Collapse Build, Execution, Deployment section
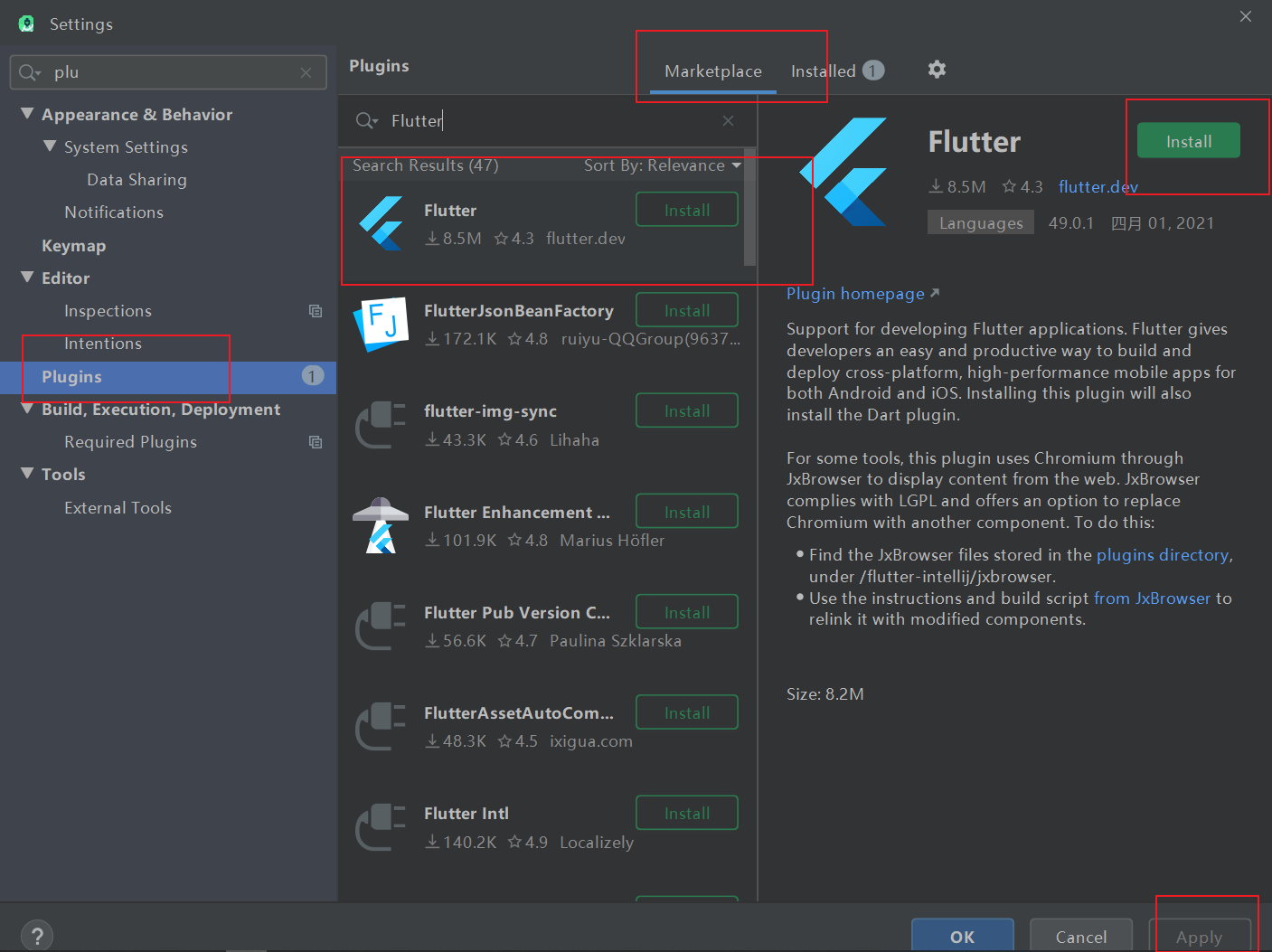Viewport: 1272px width, 952px height. coord(27,409)
